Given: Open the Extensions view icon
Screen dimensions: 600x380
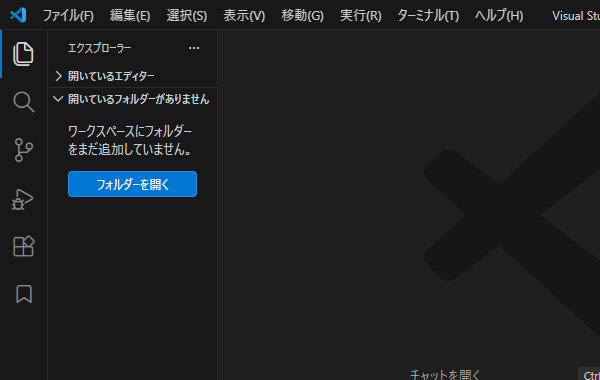Looking at the screenshot, I should (x=24, y=246).
